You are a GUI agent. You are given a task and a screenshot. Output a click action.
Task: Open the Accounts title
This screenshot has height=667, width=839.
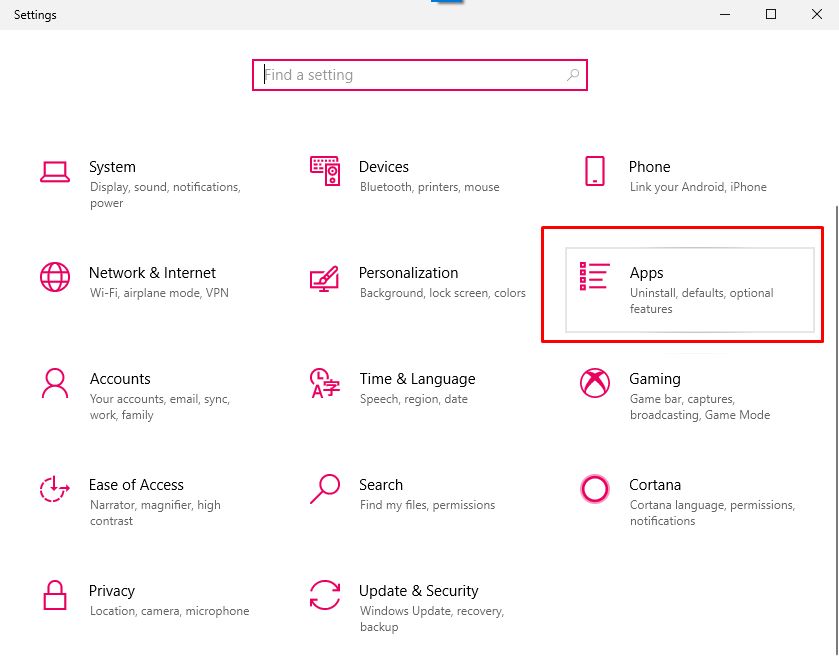tap(120, 379)
